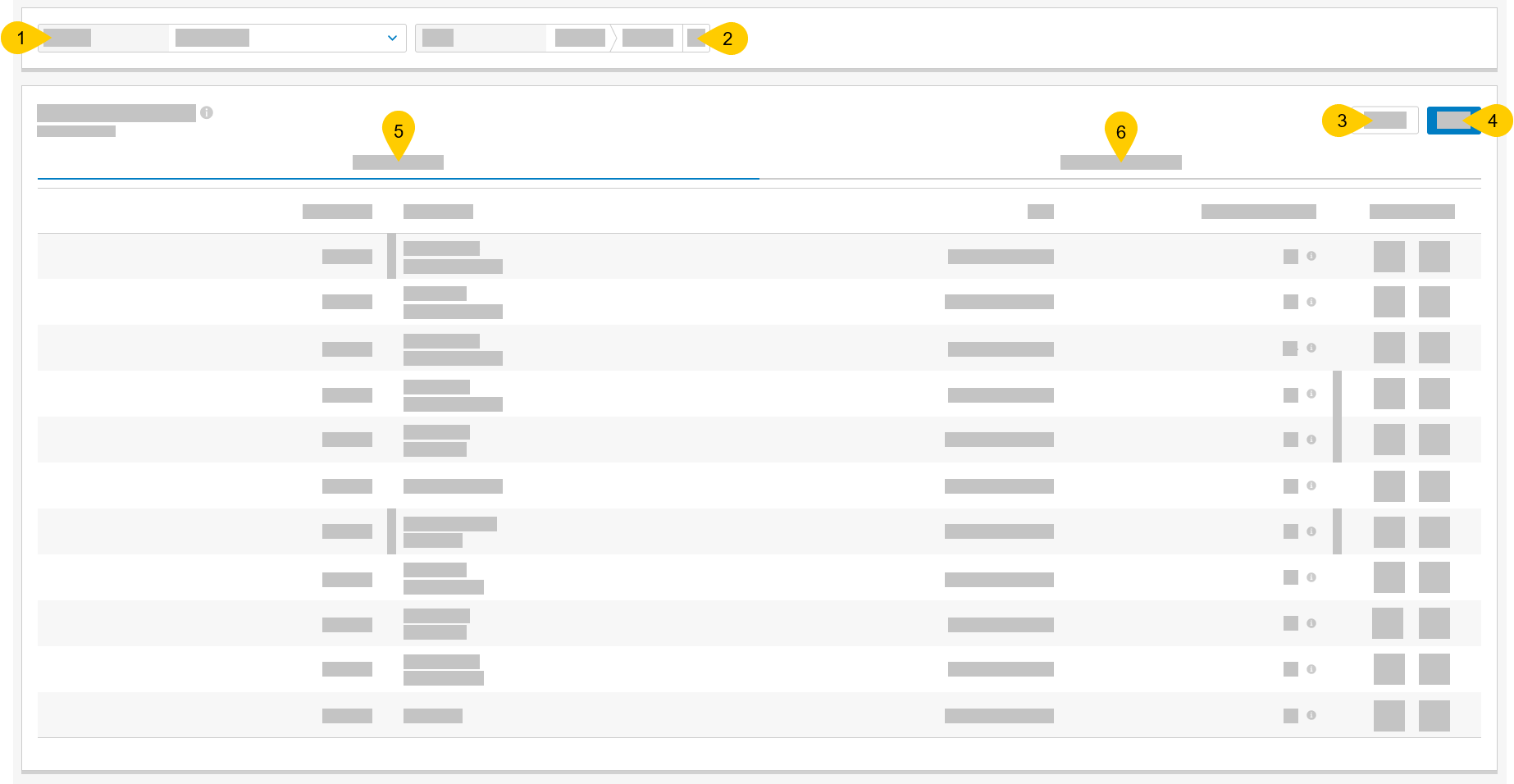Image resolution: width=1514 pixels, height=784 pixels.
Task: Click the small icon at the breadcrumb's end near callout 2
Action: pyautogui.click(x=696, y=38)
